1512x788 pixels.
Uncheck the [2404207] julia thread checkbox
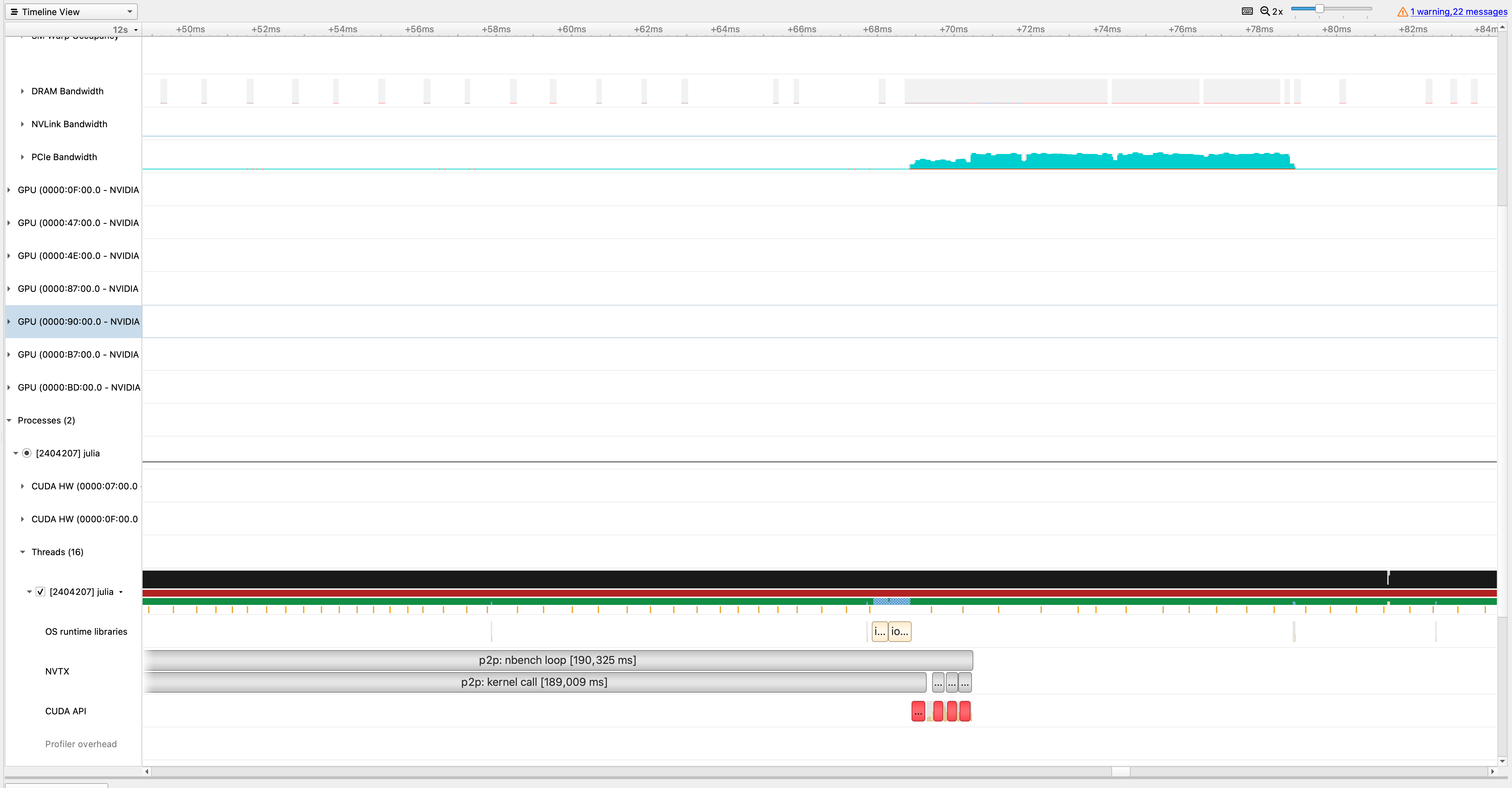click(40, 591)
